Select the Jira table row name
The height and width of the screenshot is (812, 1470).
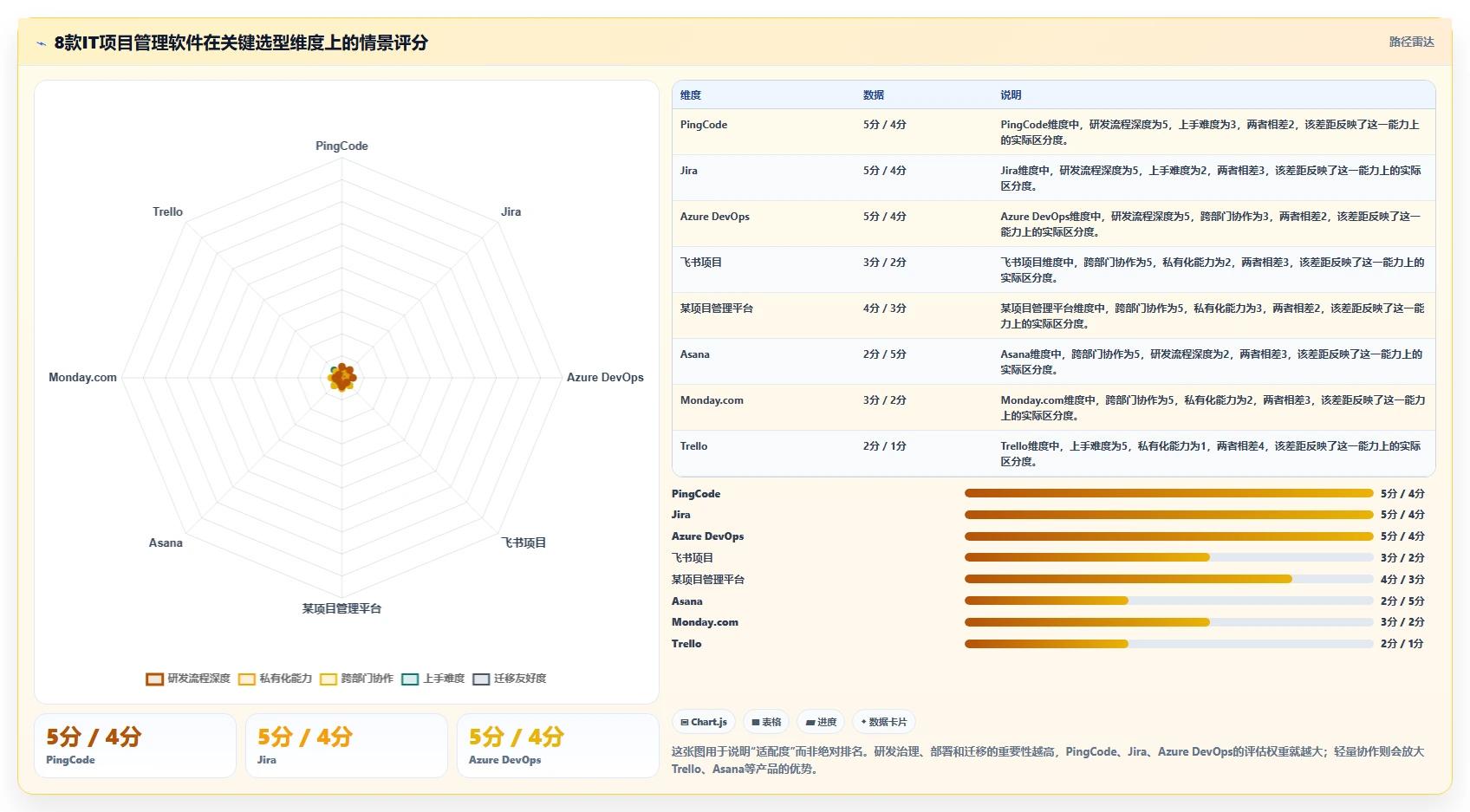click(x=689, y=171)
